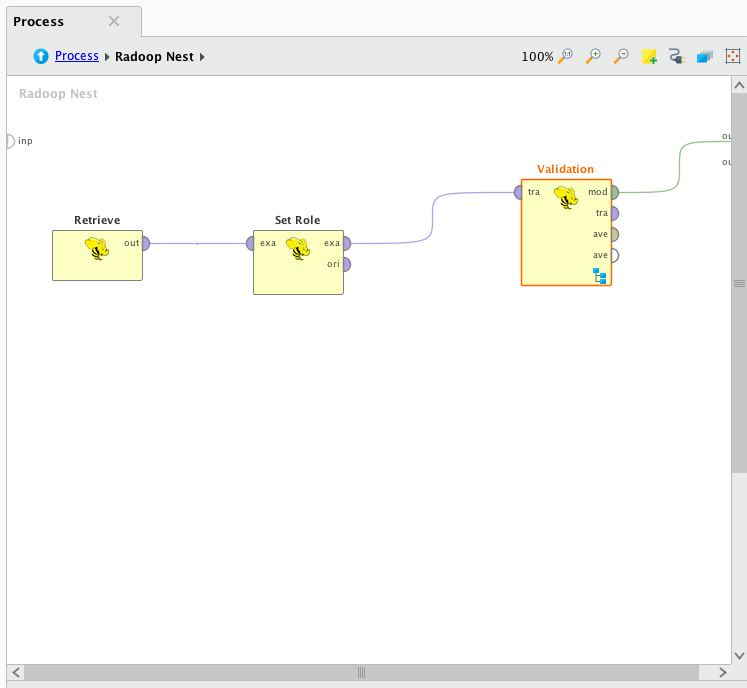This screenshot has width=747, height=688.
Task: Expand arrow after Radoop Nest breadcrumb
Action: (202, 57)
